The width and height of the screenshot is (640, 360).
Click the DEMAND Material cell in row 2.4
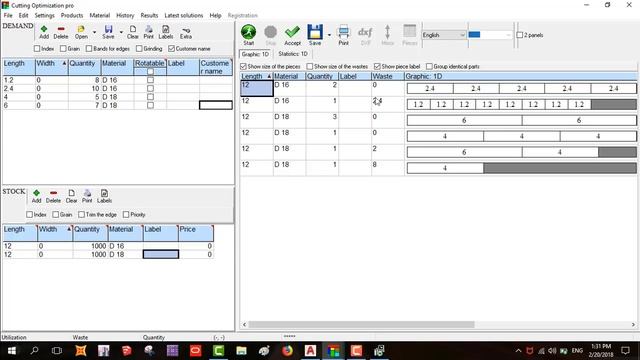(117, 88)
